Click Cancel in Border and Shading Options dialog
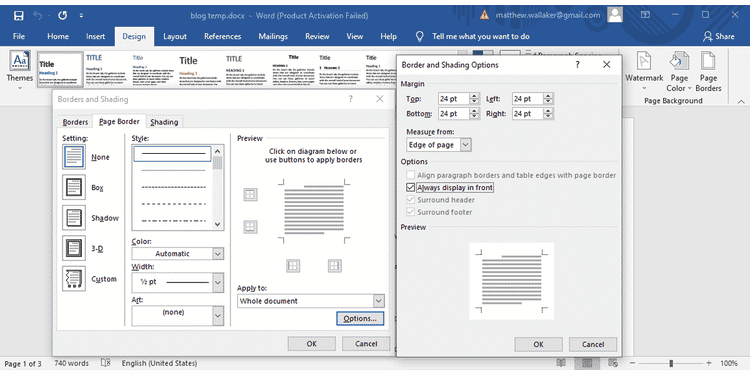 pos(593,344)
